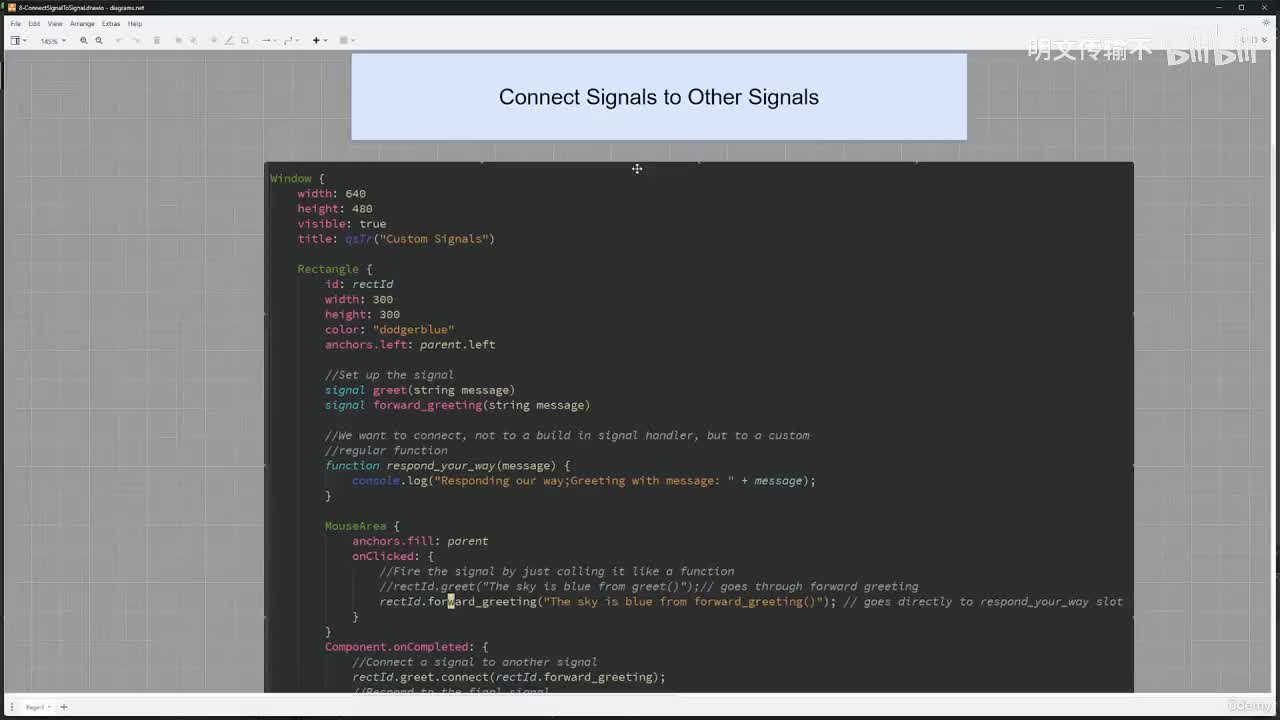Click the Line Color pencil icon
The height and width of the screenshot is (720, 1280).
click(229, 41)
